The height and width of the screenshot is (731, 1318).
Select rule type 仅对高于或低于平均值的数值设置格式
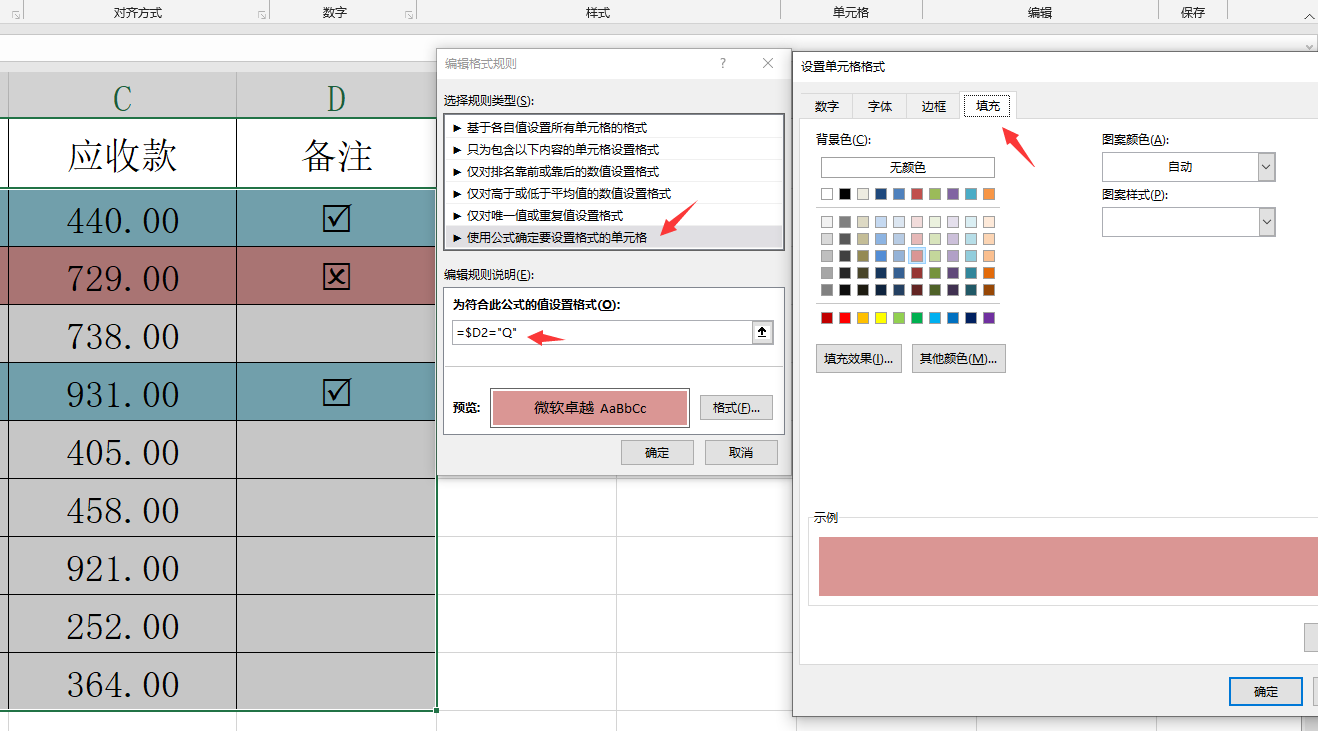click(x=613, y=194)
